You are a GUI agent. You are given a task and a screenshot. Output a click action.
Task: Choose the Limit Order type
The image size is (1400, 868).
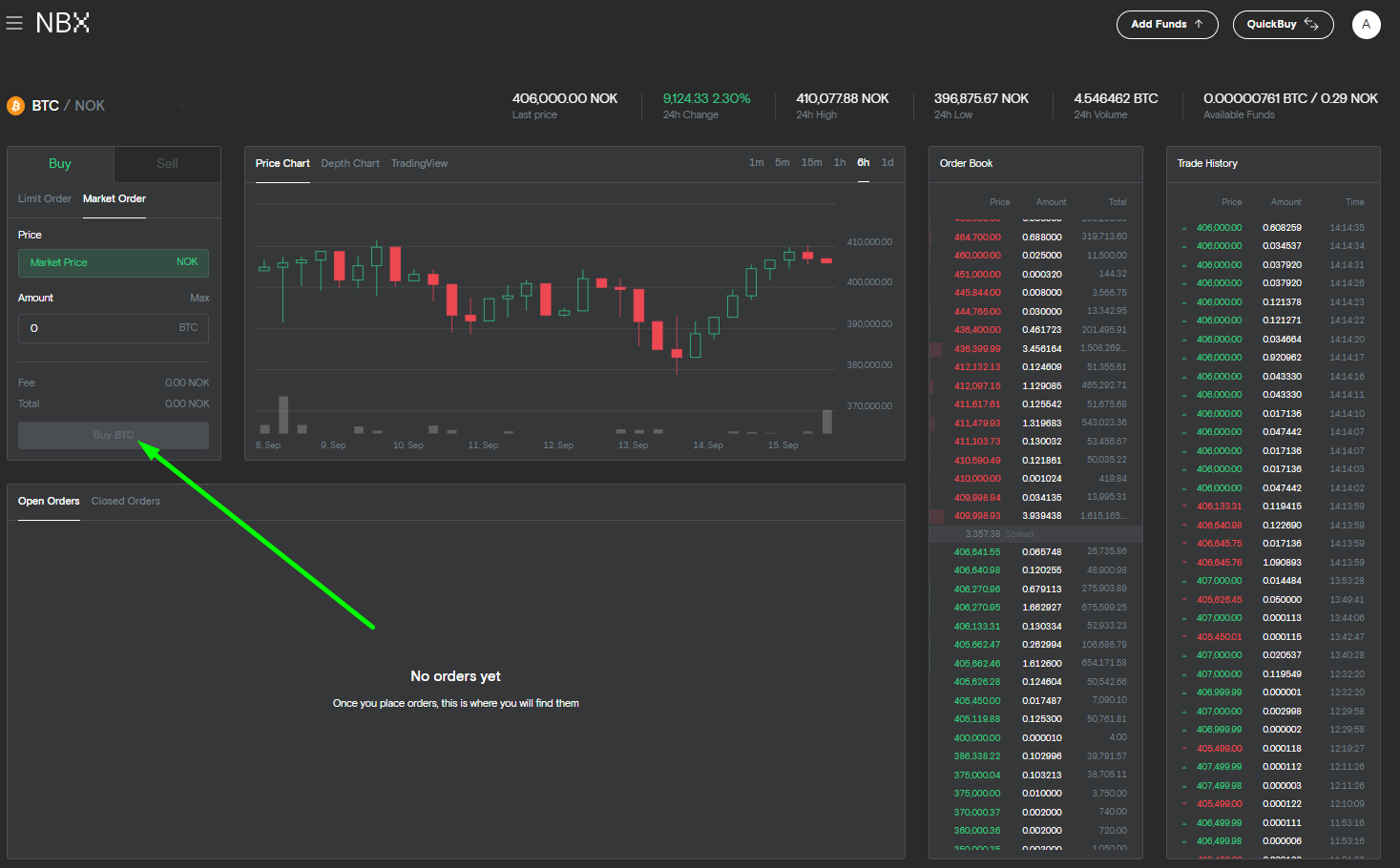(45, 199)
